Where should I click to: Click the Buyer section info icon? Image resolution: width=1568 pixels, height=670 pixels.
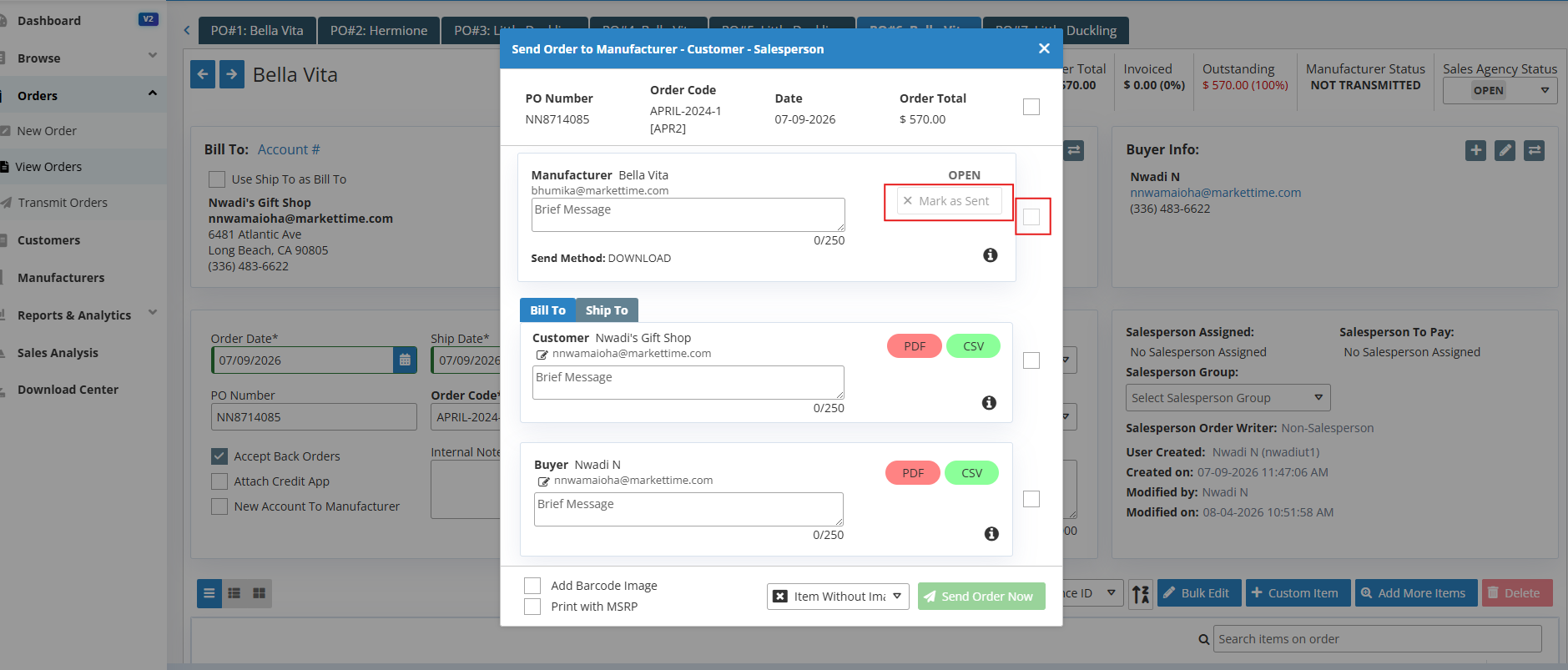coord(991,534)
